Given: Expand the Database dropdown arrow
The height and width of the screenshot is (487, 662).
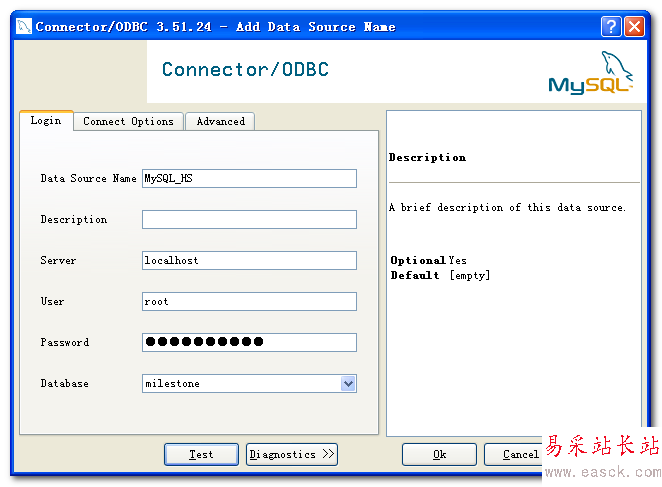Looking at the screenshot, I should pyautogui.click(x=348, y=384).
